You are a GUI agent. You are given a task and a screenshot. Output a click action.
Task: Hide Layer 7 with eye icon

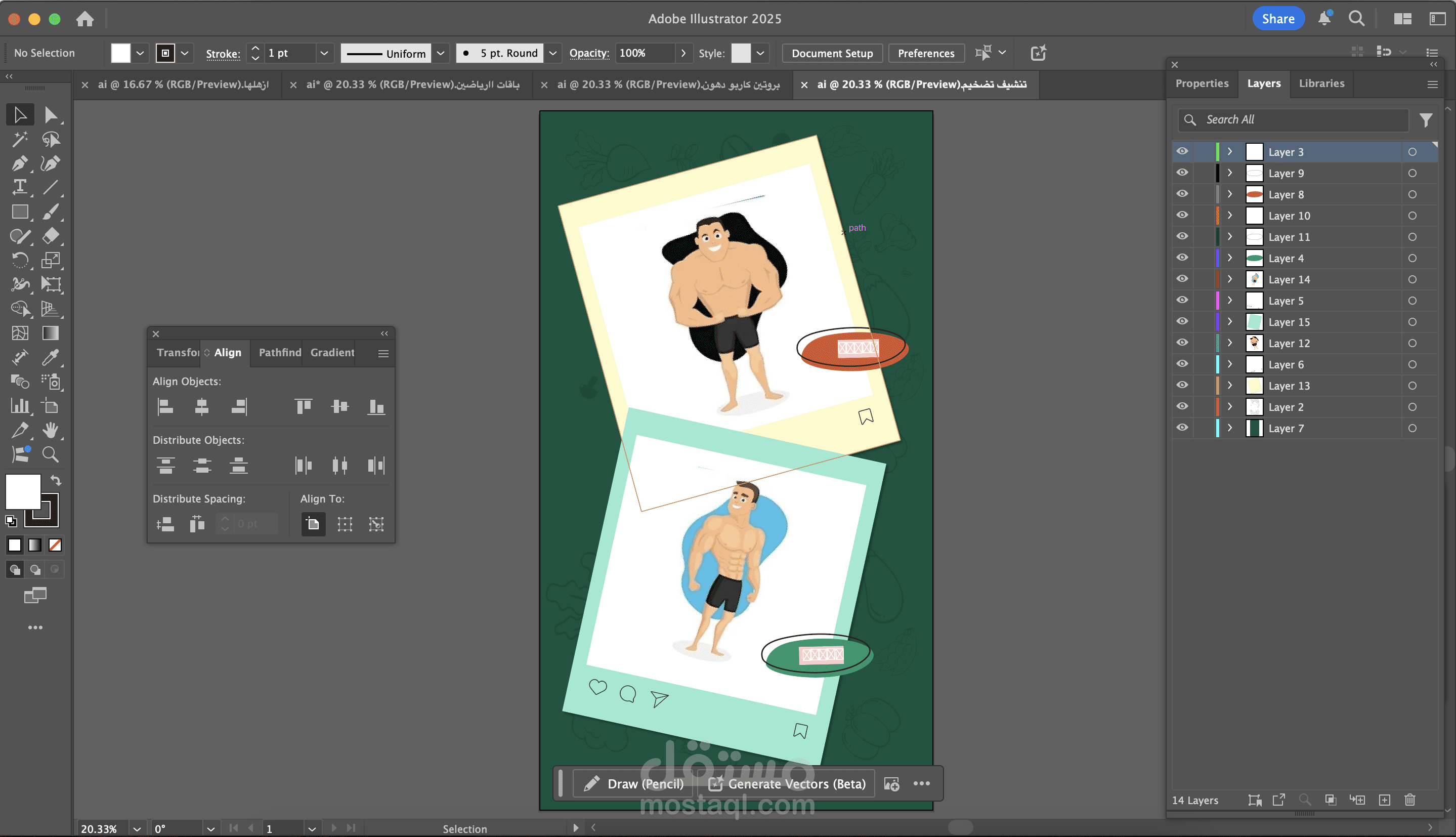(1182, 428)
